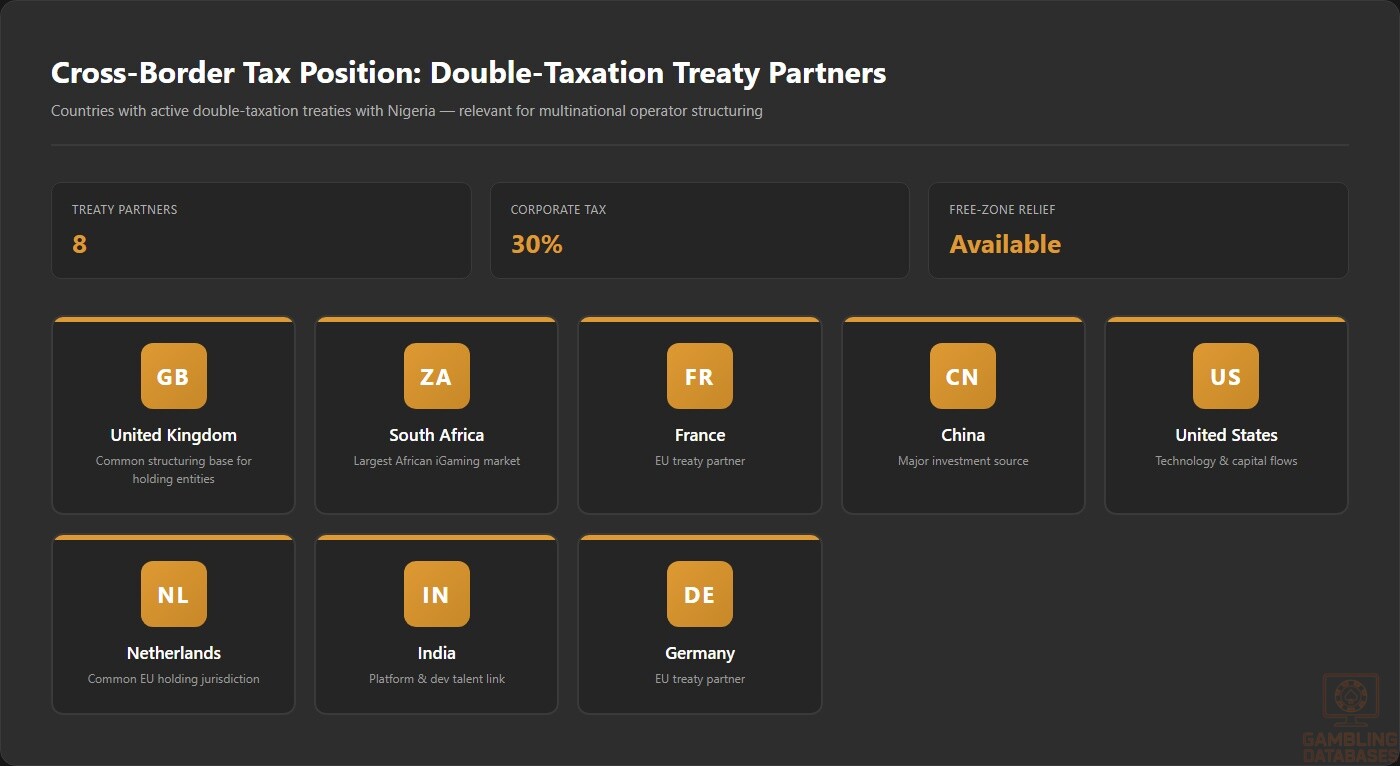Select the Corporate Tax 30% card

pos(699,230)
